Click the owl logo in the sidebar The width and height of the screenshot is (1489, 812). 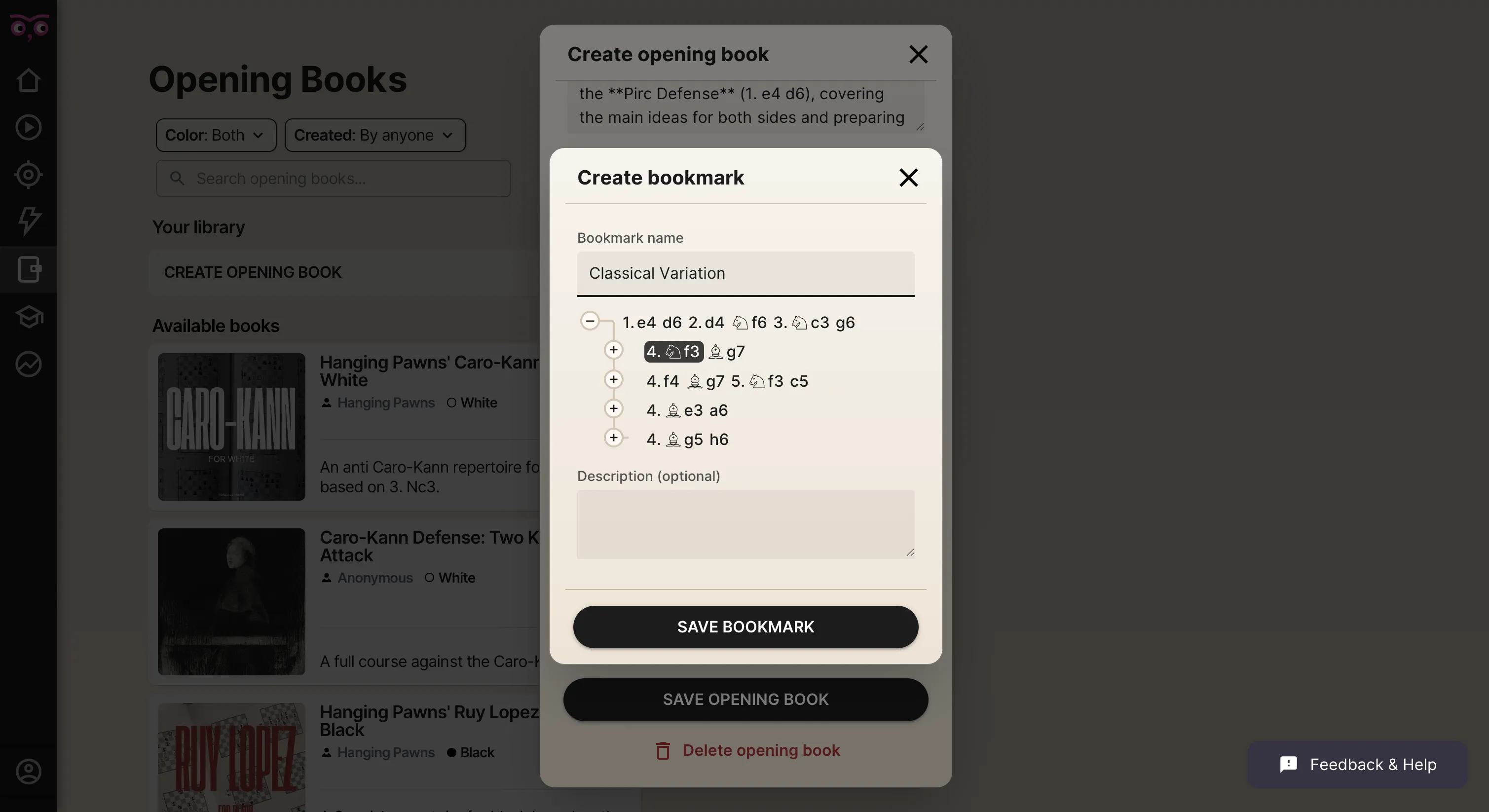pos(29,27)
